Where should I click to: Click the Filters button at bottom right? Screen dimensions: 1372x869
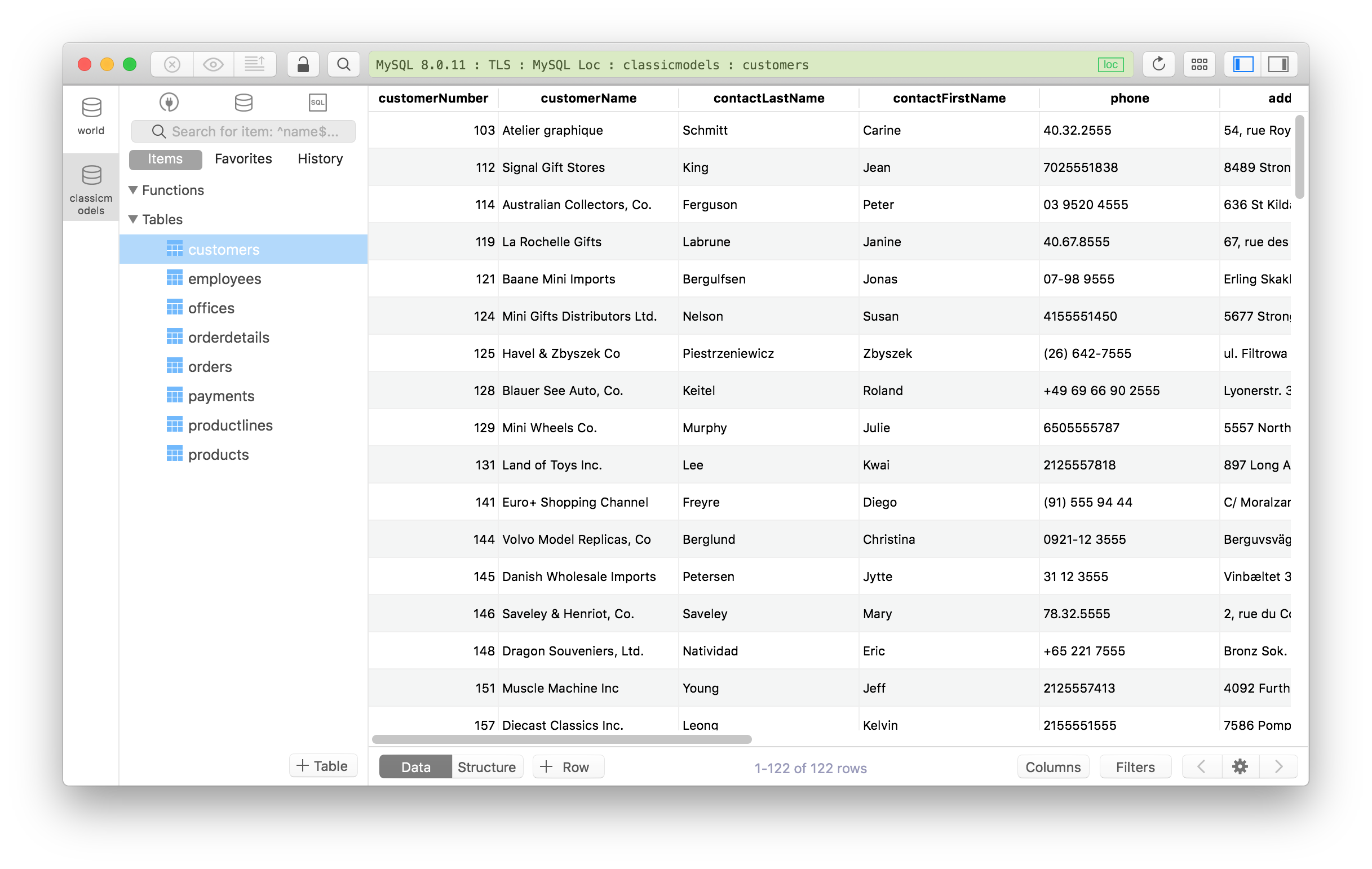coord(1134,767)
